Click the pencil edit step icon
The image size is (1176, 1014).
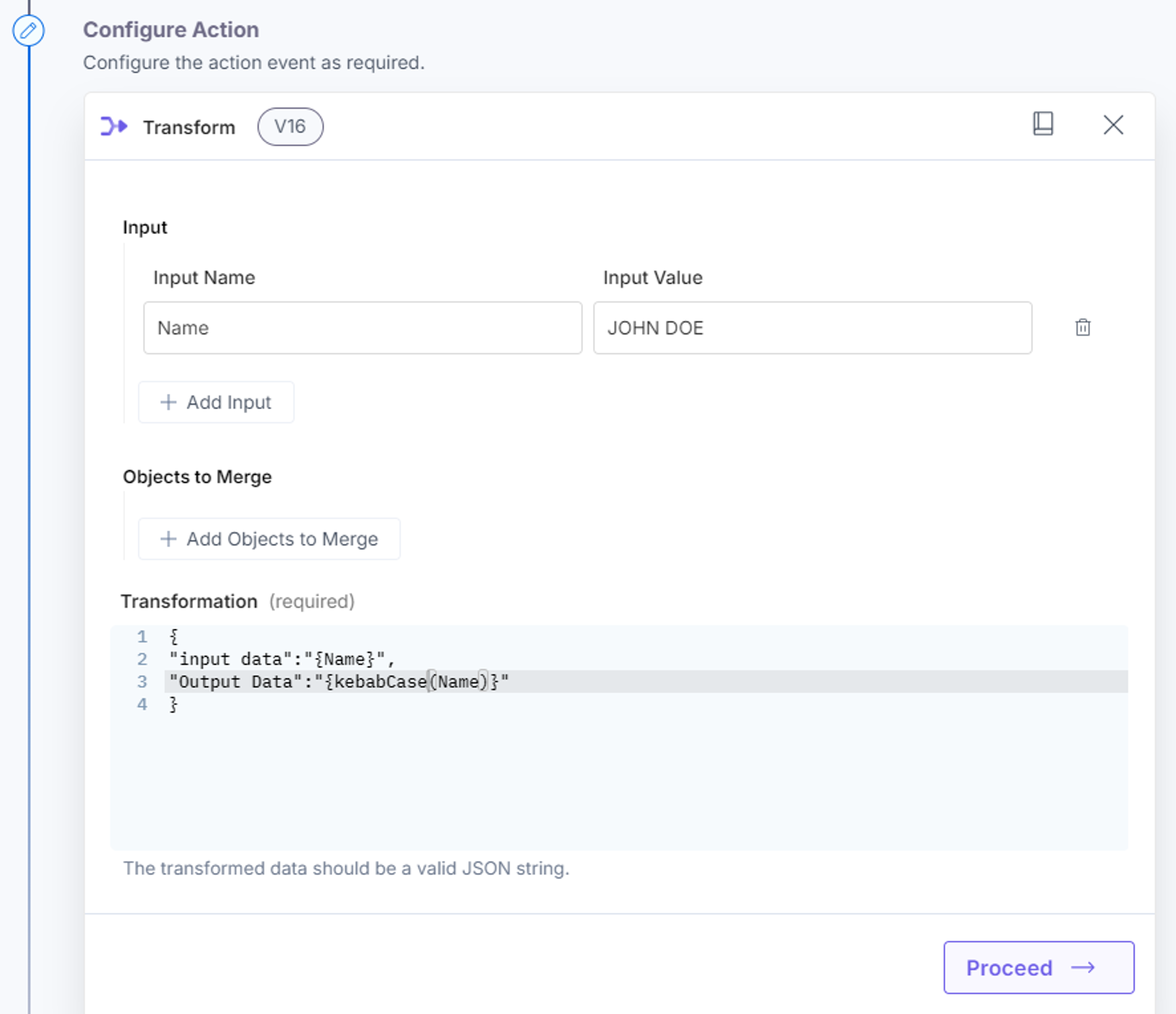(28, 30)
